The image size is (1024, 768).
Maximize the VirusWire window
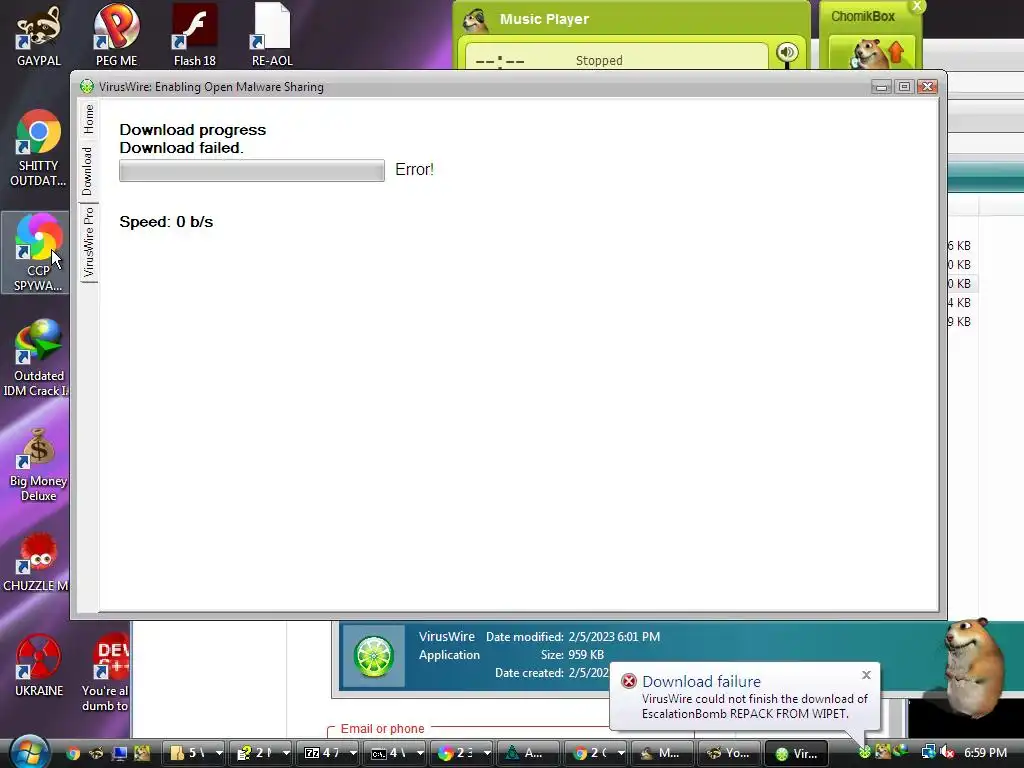pyautogui.click(x=904, y=86)
